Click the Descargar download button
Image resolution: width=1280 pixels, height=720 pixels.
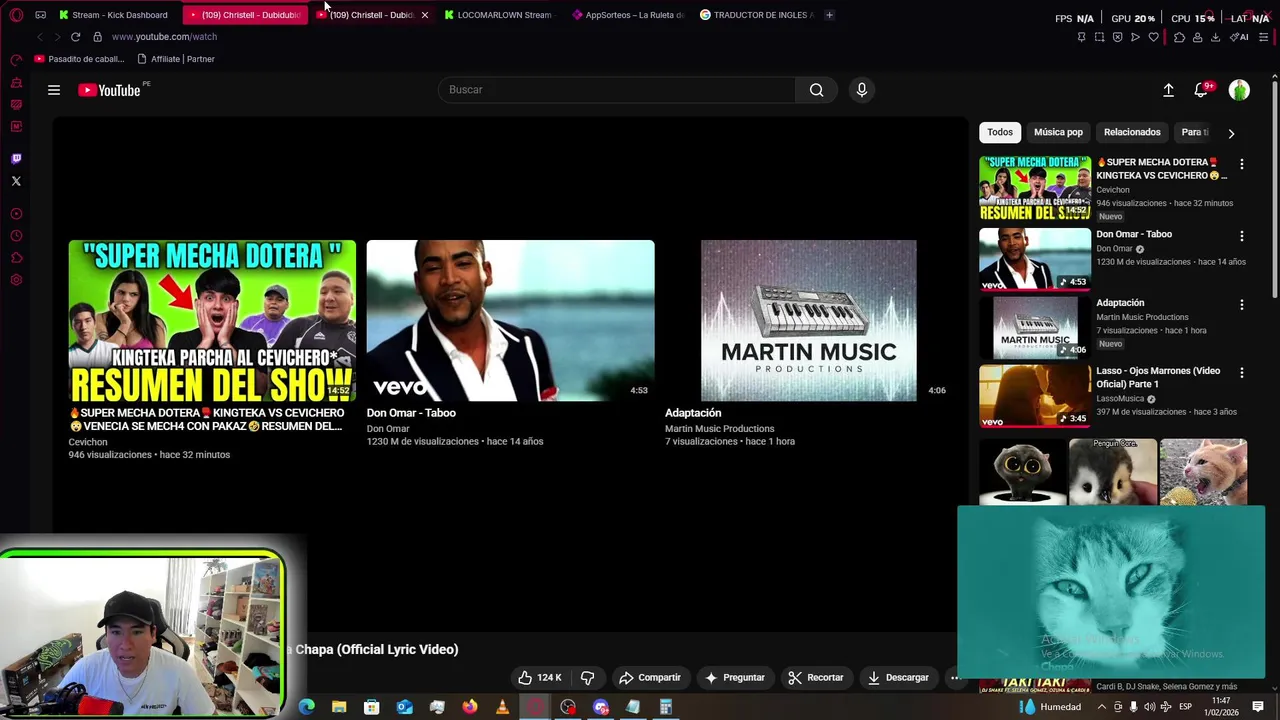(898, 677)
